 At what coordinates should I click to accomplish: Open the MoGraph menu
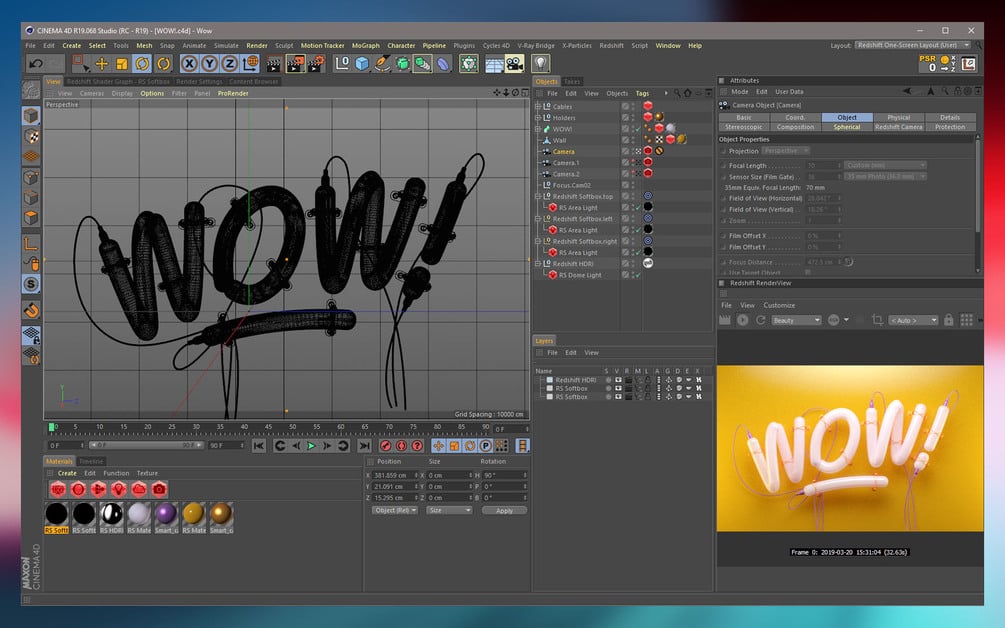click(x=365, y=45)
